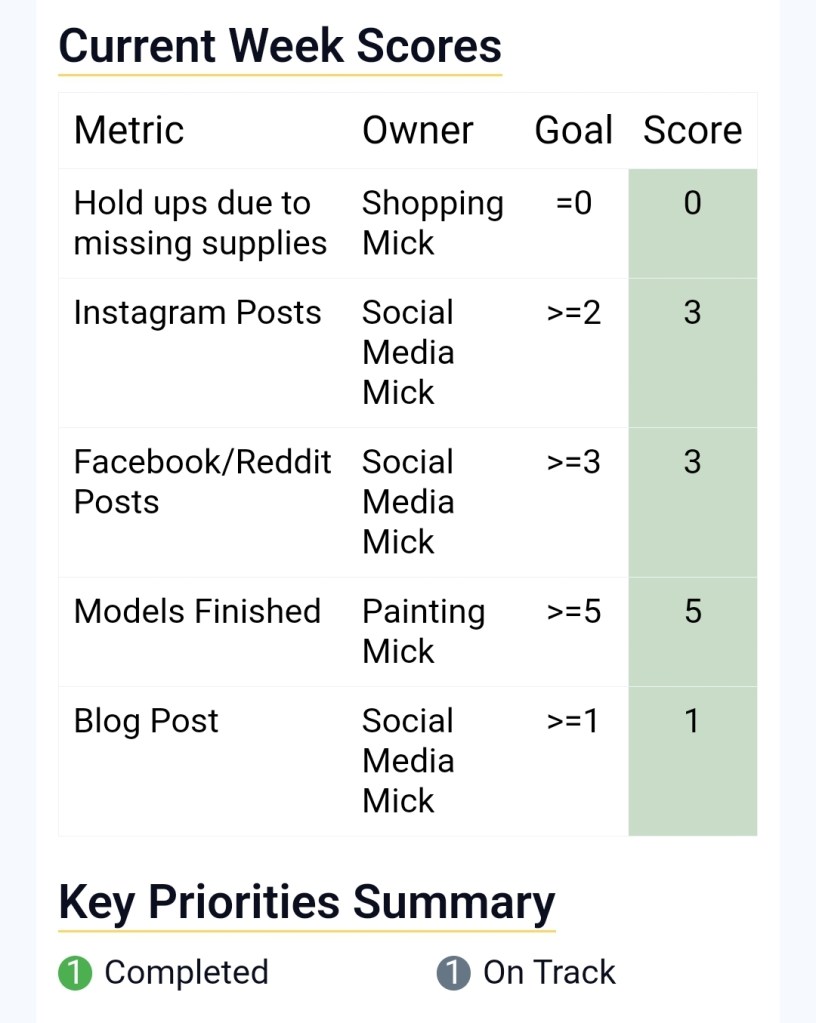Click the On Track status label
816x1023 pixels.
[x=549, y=972]
